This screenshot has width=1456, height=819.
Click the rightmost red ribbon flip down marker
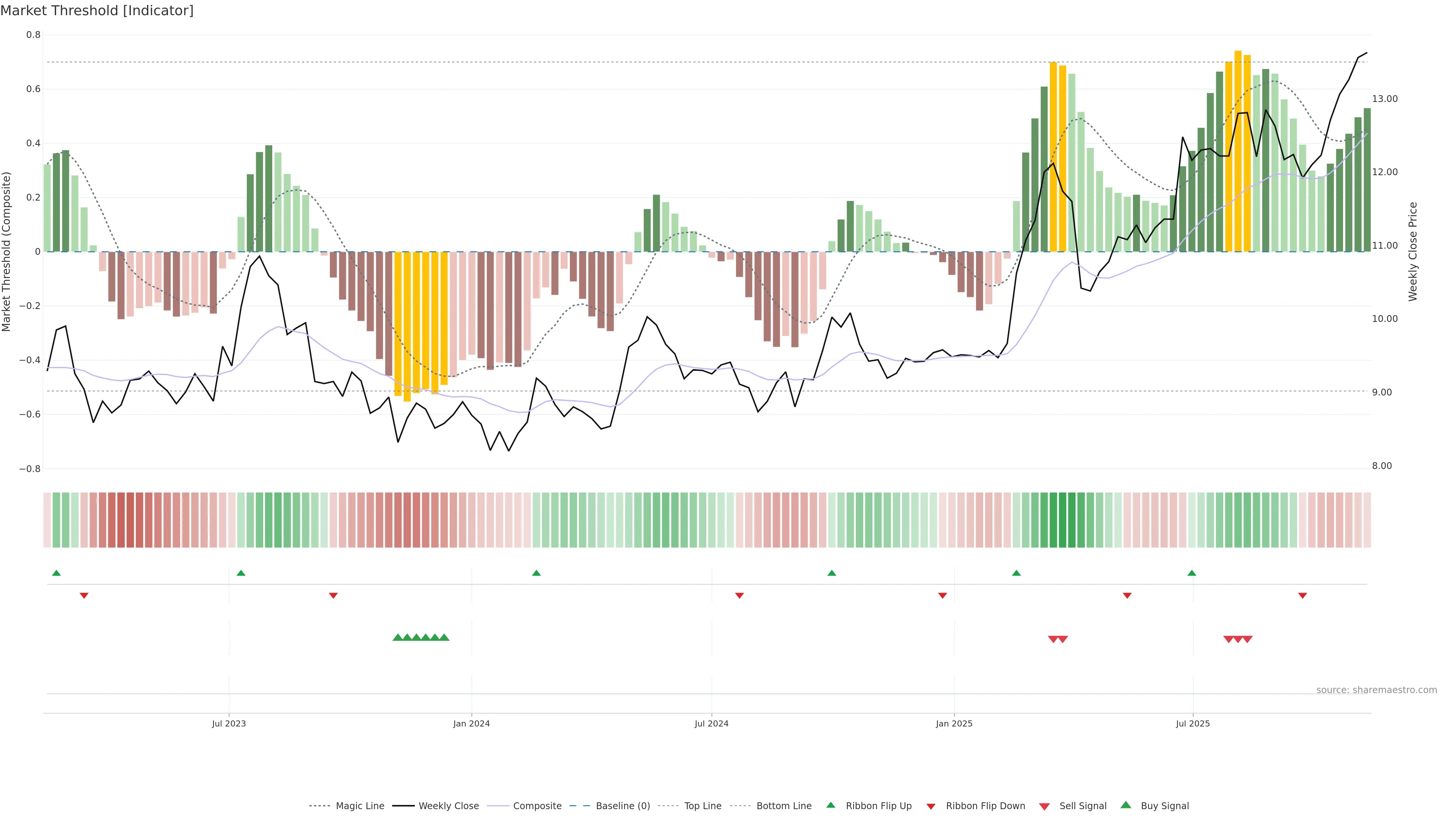point(1302,595)
